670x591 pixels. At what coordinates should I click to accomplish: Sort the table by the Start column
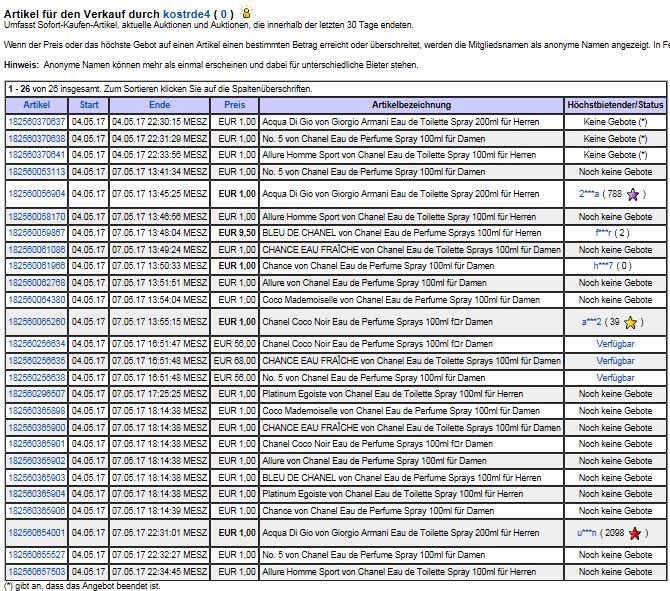[x=89, y=105]
